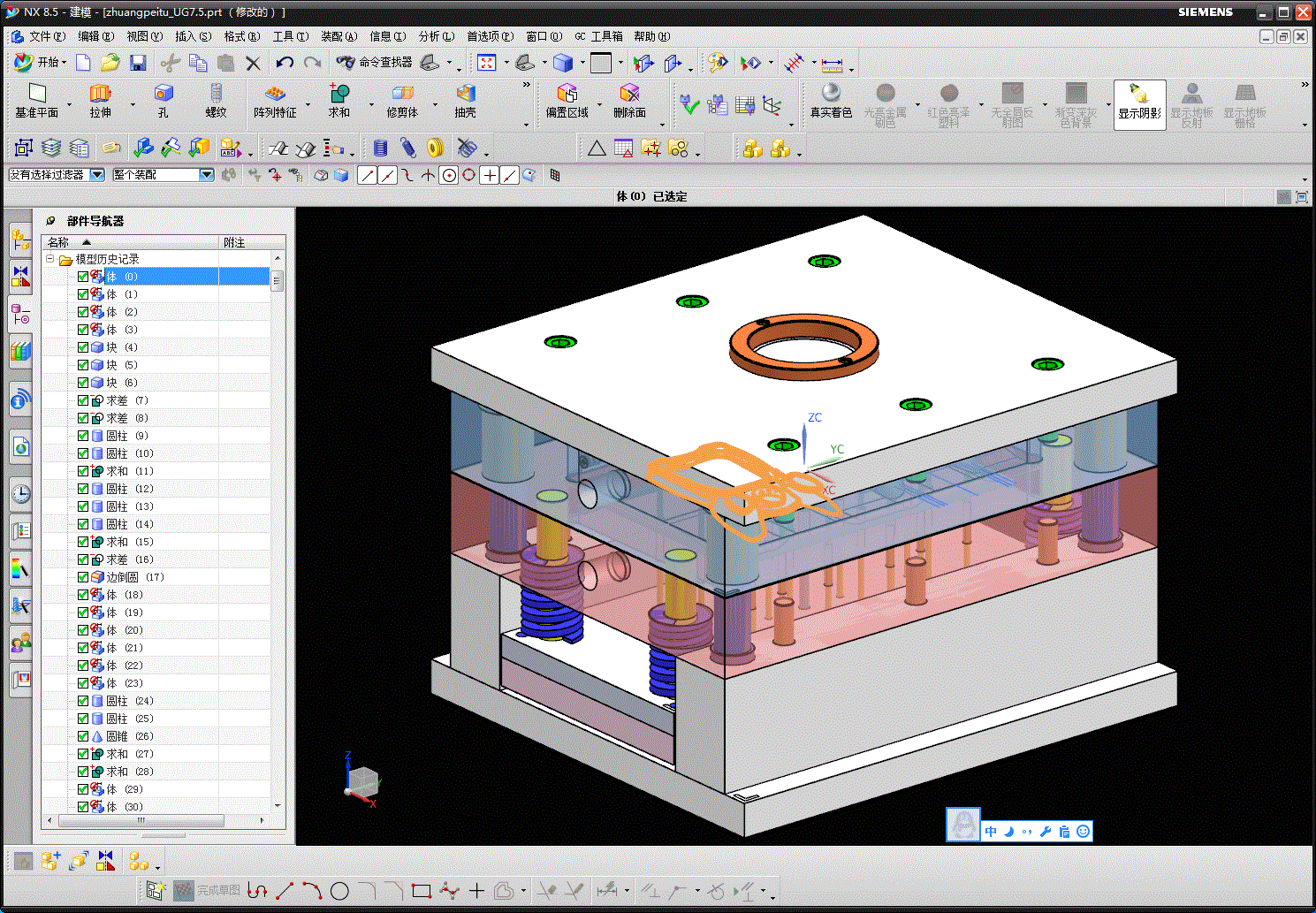Open a file with the folder icon

click(110, 62)
